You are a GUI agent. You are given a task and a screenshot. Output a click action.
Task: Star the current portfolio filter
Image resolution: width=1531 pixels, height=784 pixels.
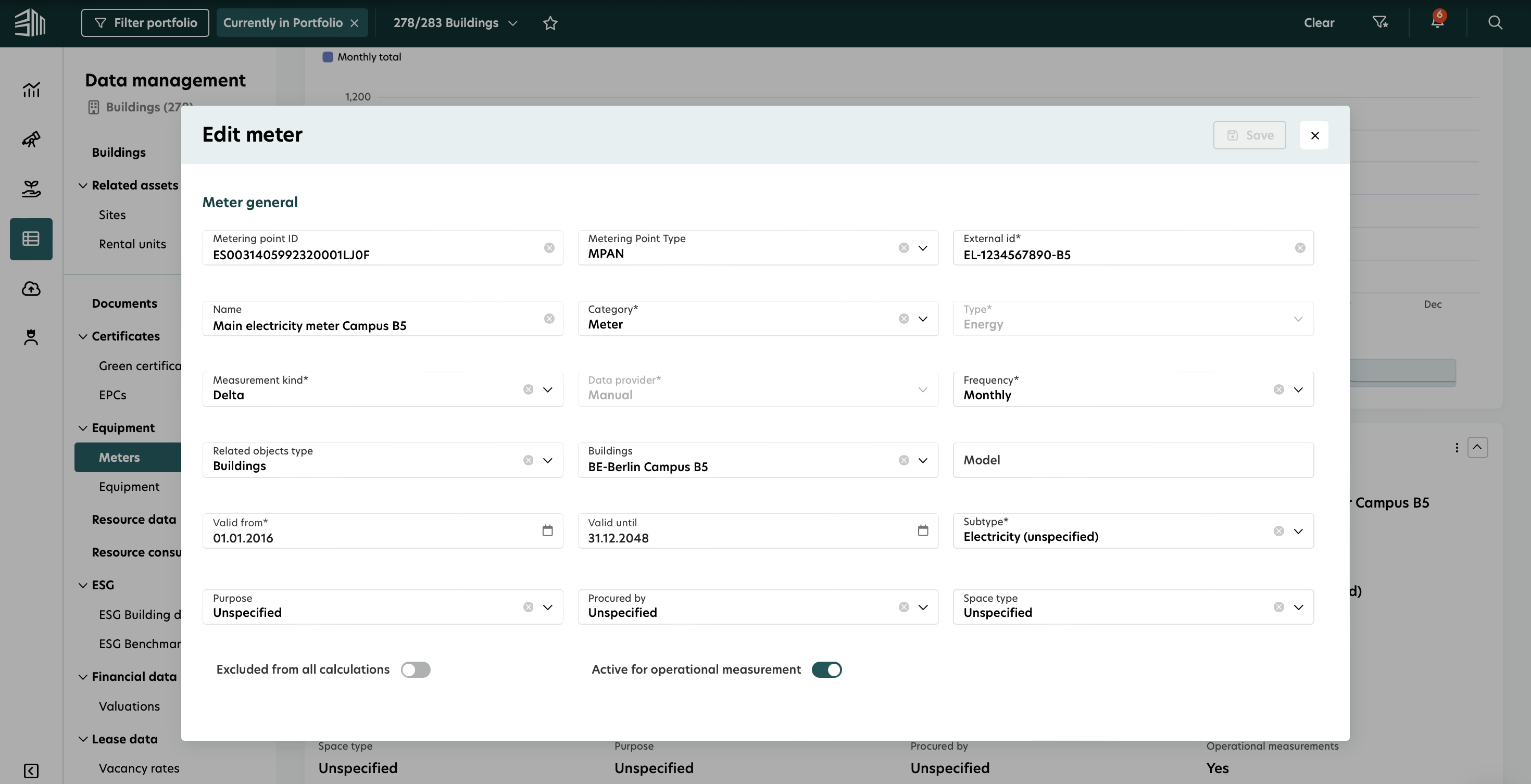coord(550,22)
